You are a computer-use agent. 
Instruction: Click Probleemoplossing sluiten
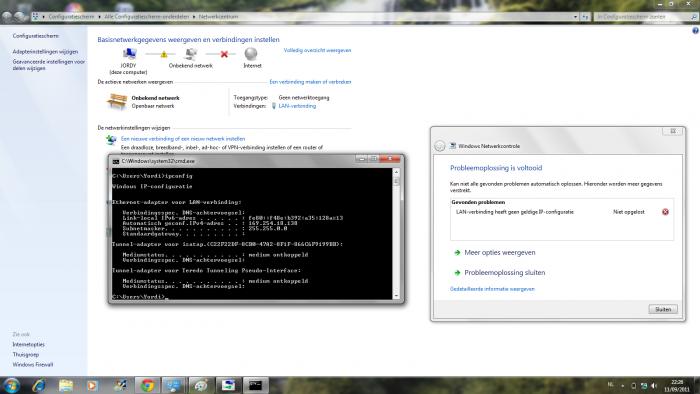(x=504, y=273)
